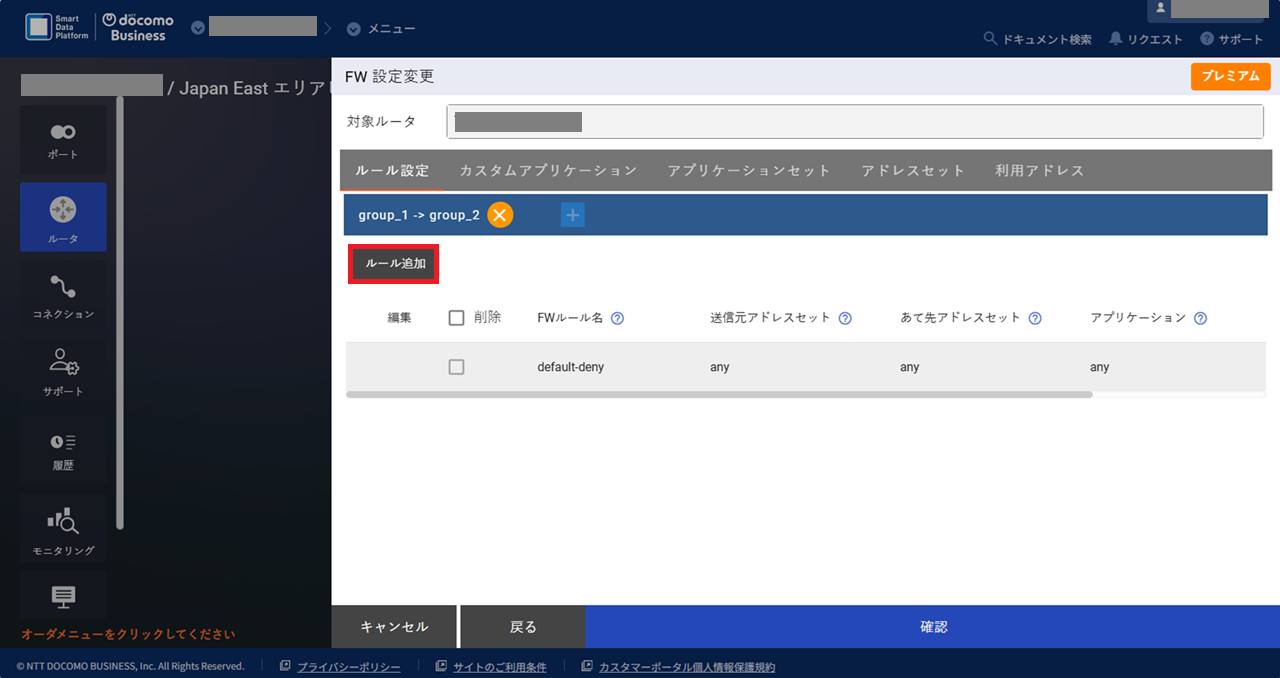Click help icon next to 送信元アドレスセット
Viewport: 1280px width, 678px height.
pos(845,319)
